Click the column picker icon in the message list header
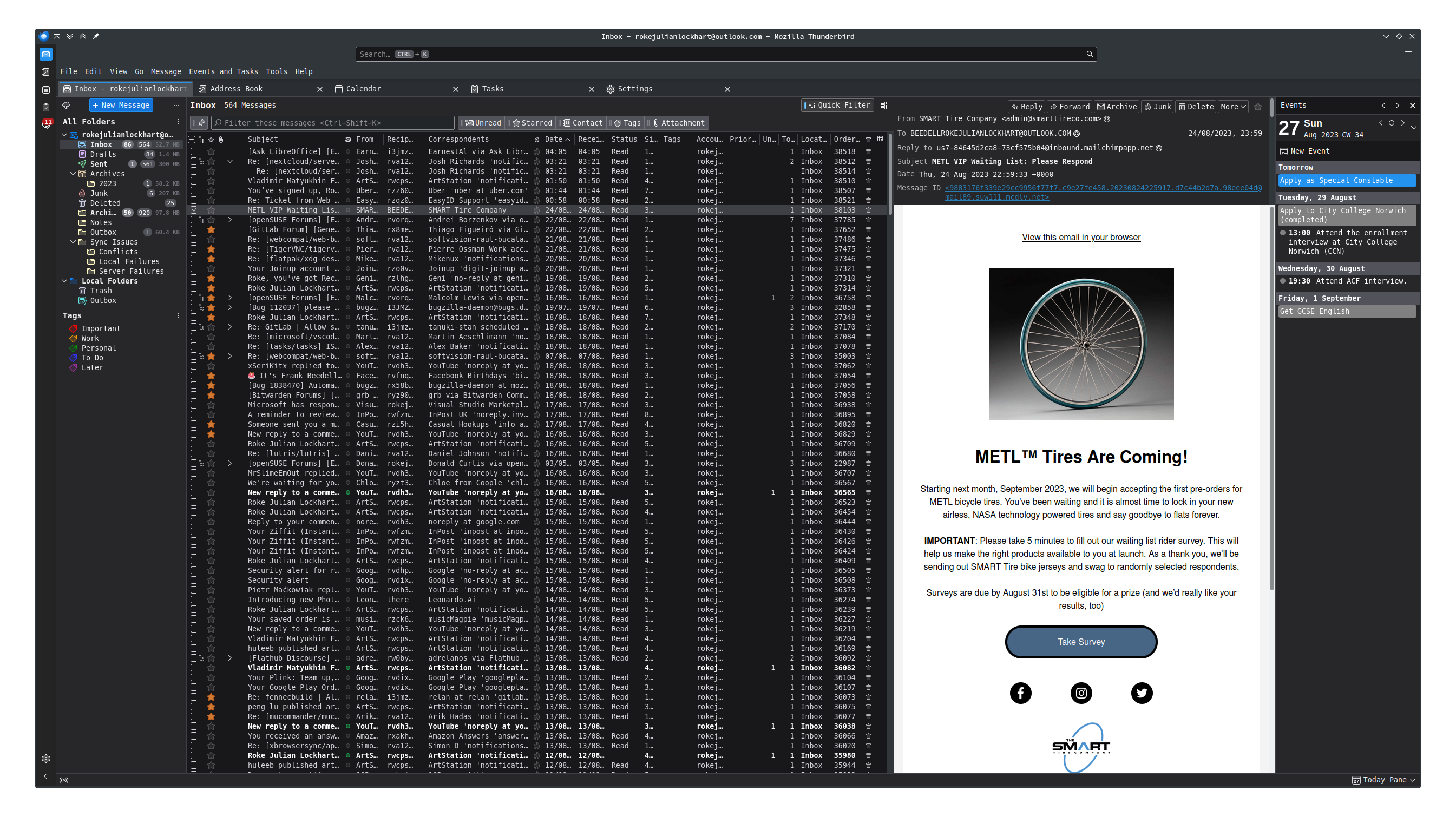 point(880,139)
